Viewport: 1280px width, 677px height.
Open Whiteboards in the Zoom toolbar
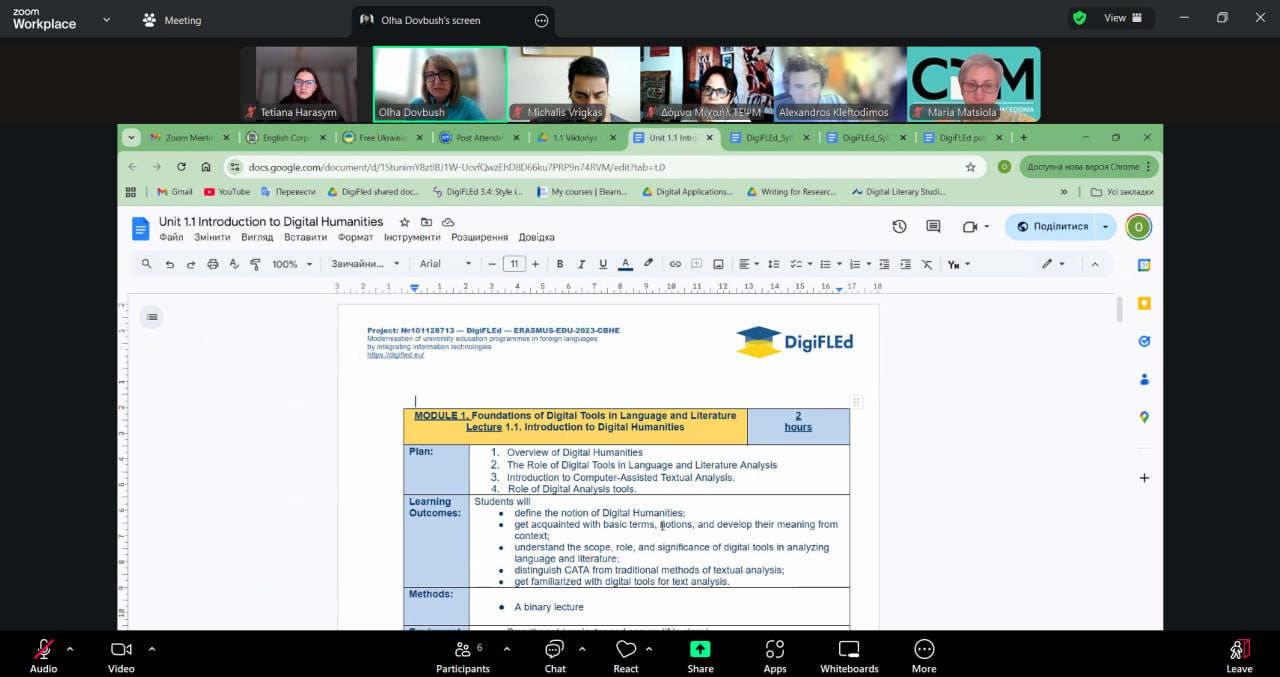[x=849, y=650]
